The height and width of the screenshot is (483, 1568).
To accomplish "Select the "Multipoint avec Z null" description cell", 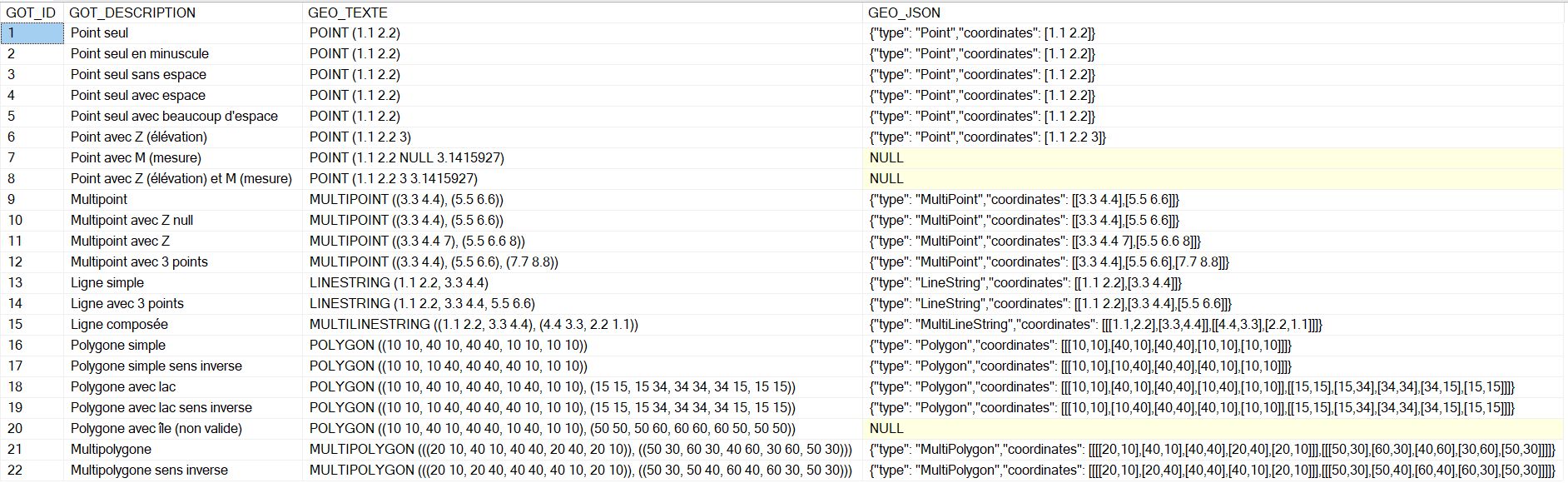I will (x=131, y=221).
